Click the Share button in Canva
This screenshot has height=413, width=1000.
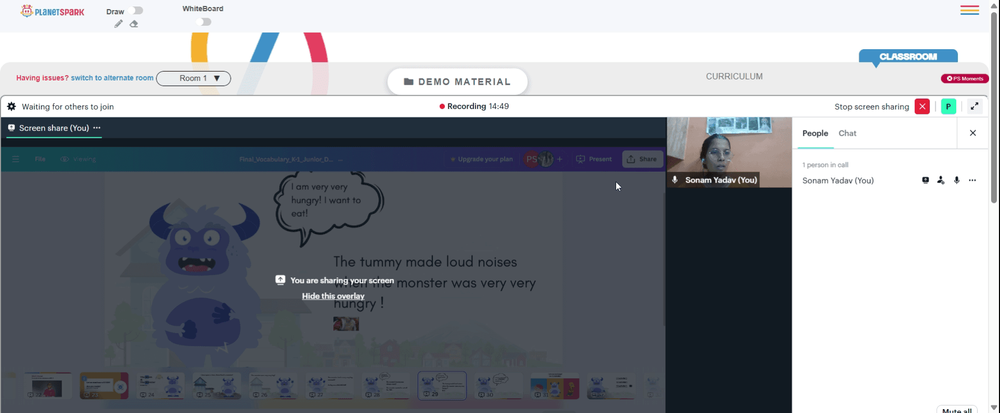click(x=642, y=159)
